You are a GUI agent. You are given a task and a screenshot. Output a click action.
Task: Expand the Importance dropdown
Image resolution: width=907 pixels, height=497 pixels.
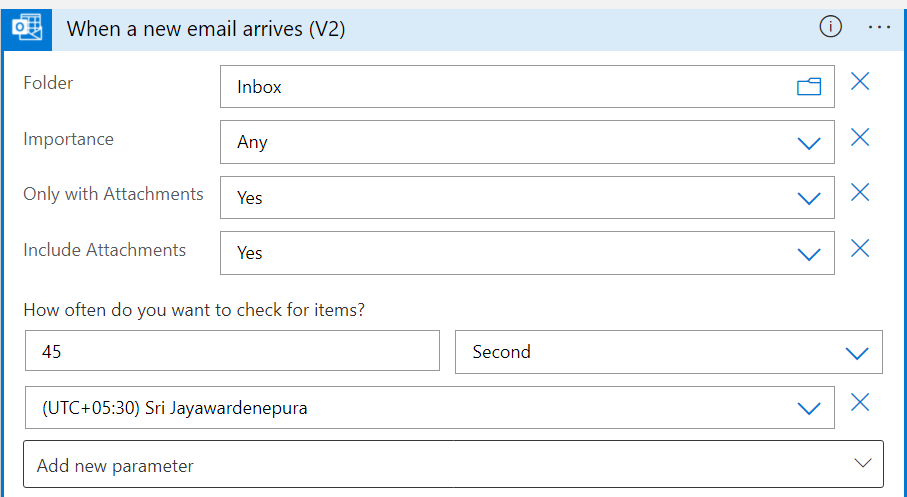809,143
